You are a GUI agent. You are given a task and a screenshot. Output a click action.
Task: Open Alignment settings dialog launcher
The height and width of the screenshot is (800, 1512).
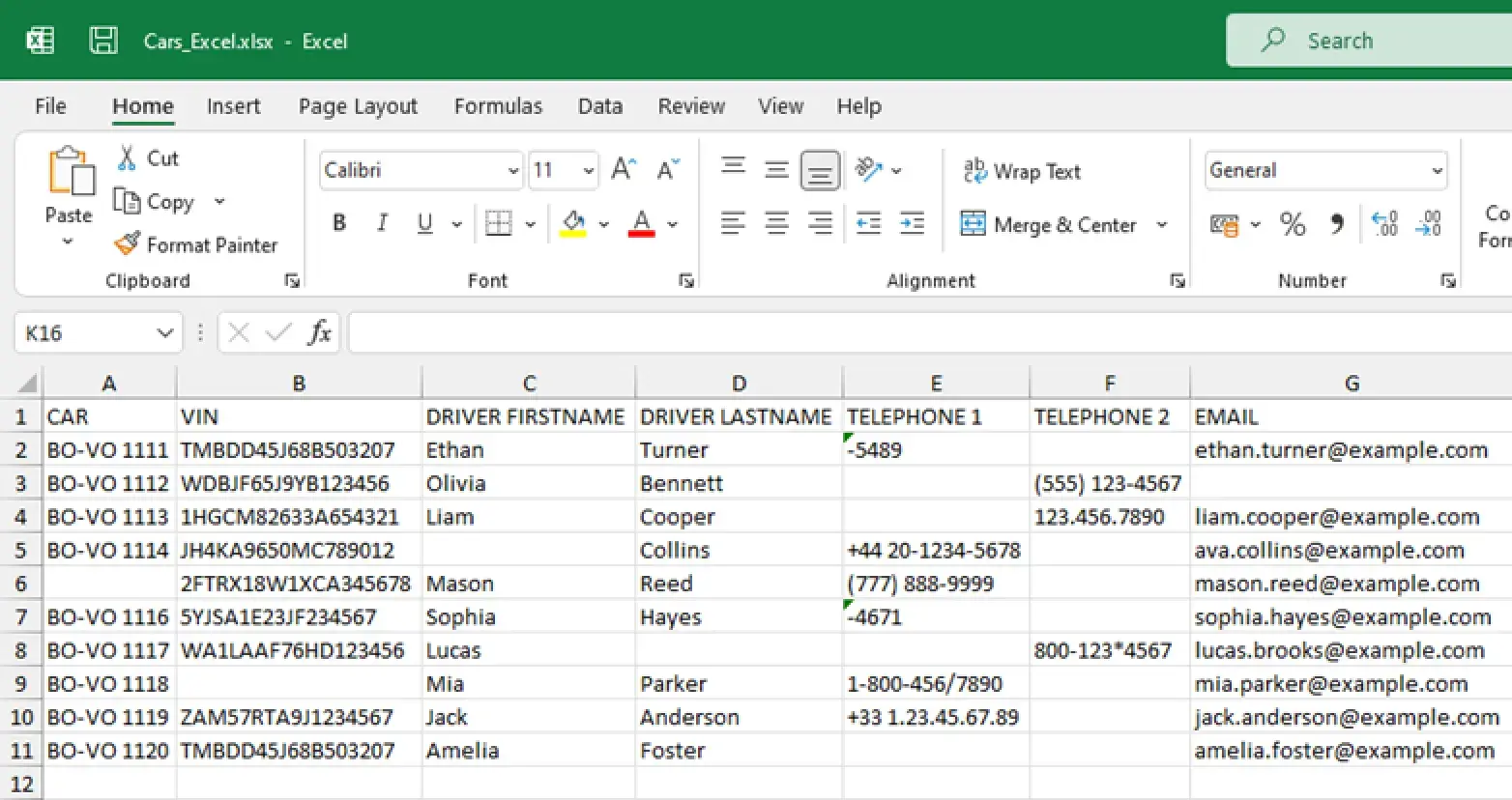tap(1178, 281)
